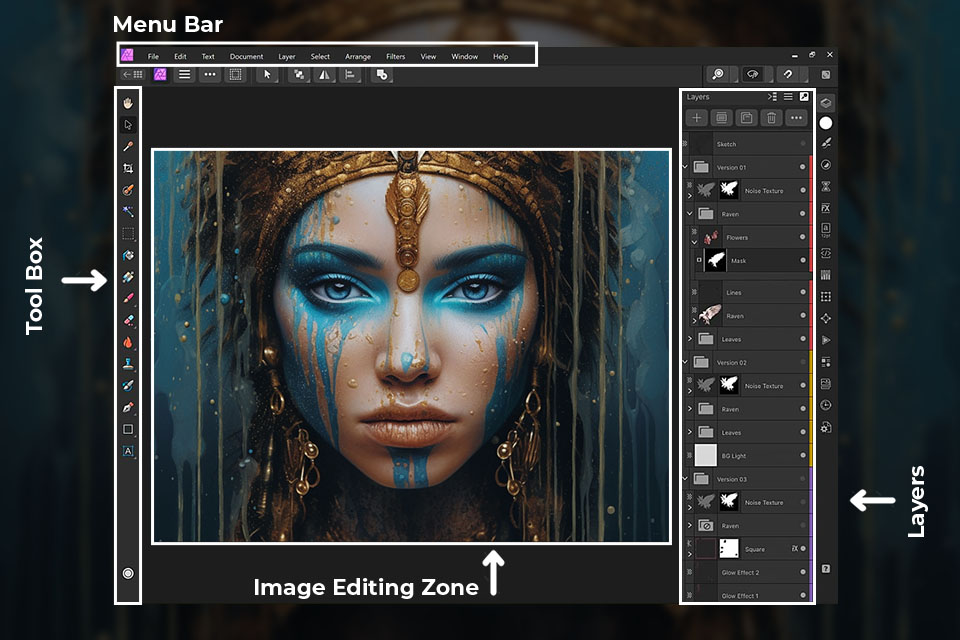Click the Layers panel icon in sidebar
This screenshot has width=960, height=640.
tap(826, 102)
